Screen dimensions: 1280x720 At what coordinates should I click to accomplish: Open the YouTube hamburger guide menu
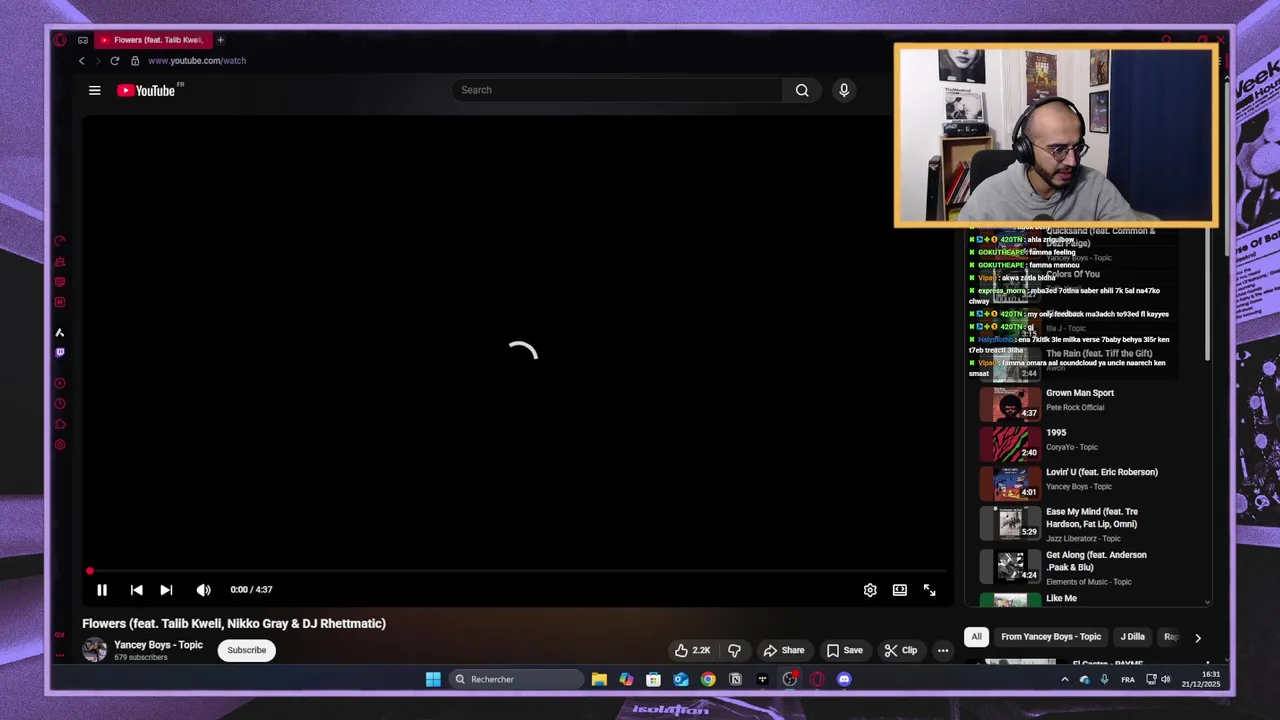pos(94,90)
